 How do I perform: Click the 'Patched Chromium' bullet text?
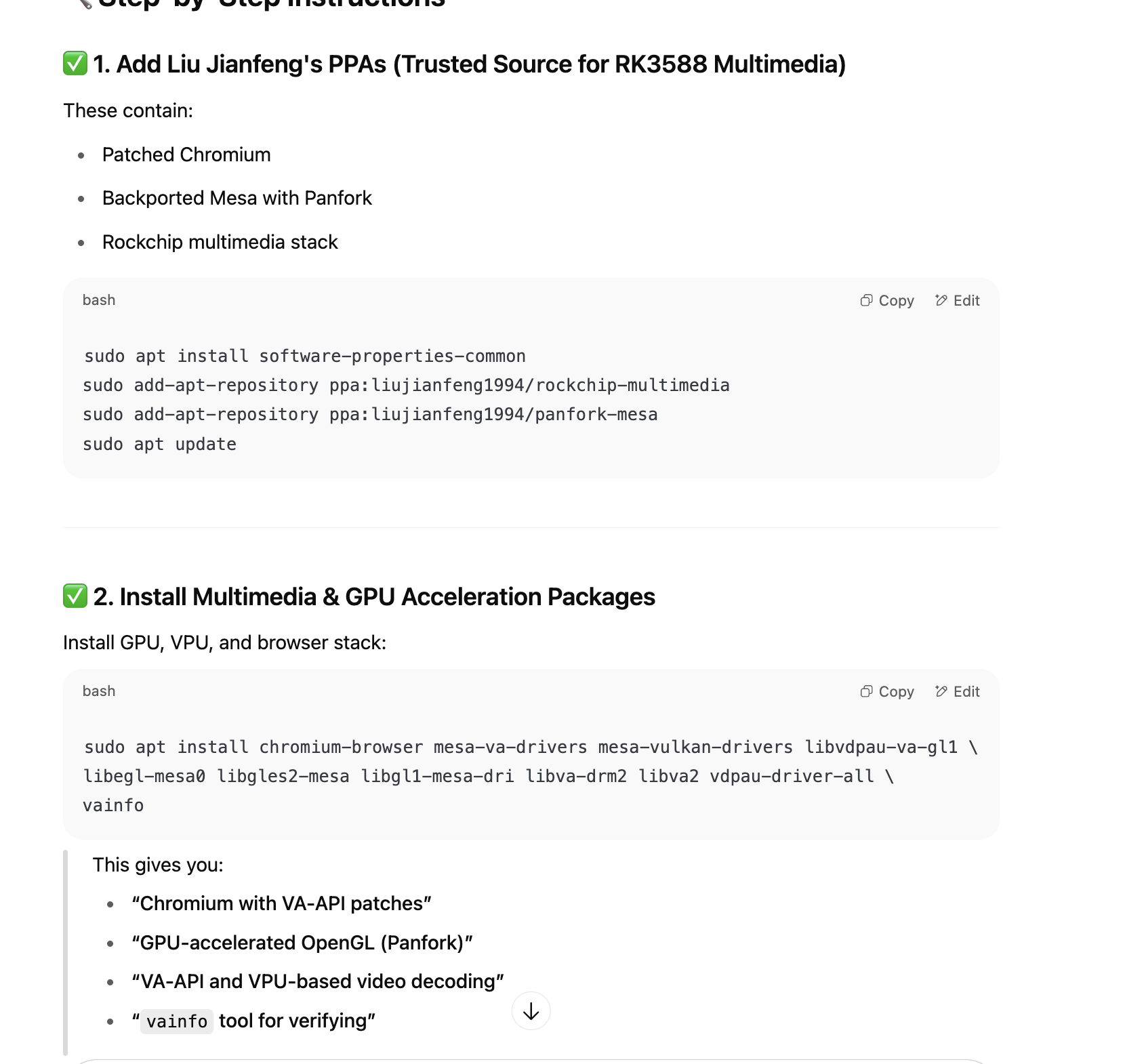pos(186,155)
